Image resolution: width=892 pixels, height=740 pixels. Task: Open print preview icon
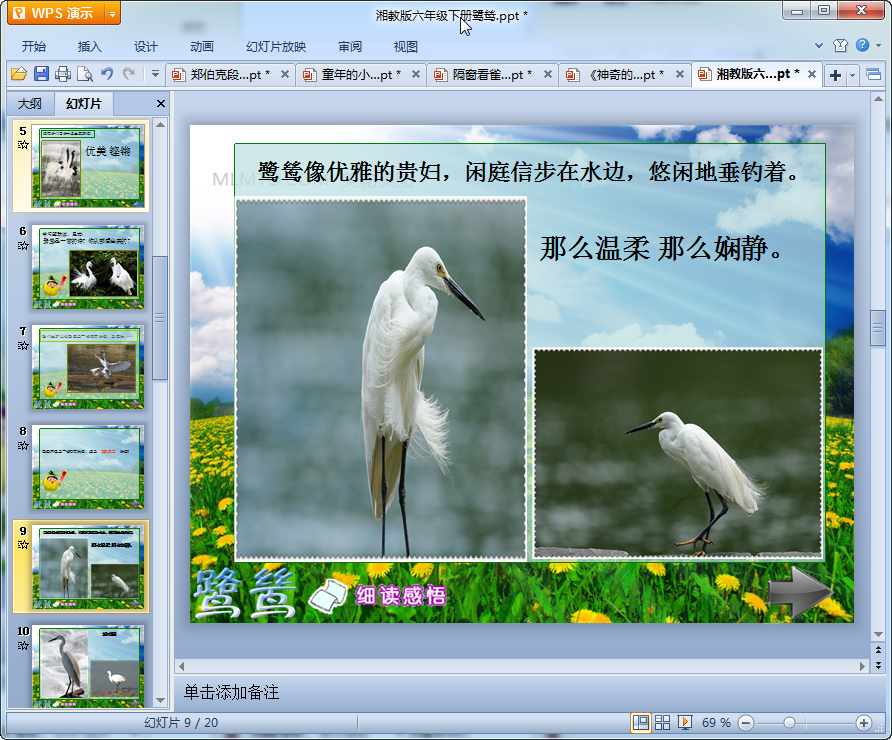point(85,73)
